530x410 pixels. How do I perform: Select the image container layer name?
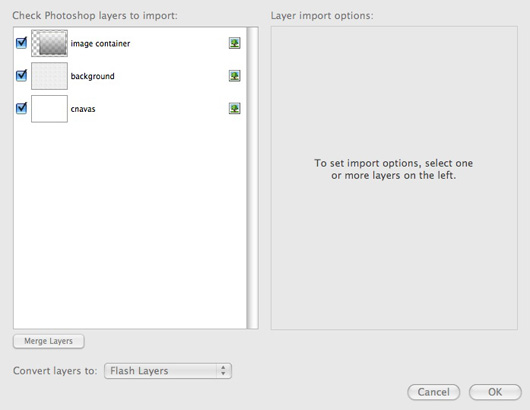tap(100, 44)
